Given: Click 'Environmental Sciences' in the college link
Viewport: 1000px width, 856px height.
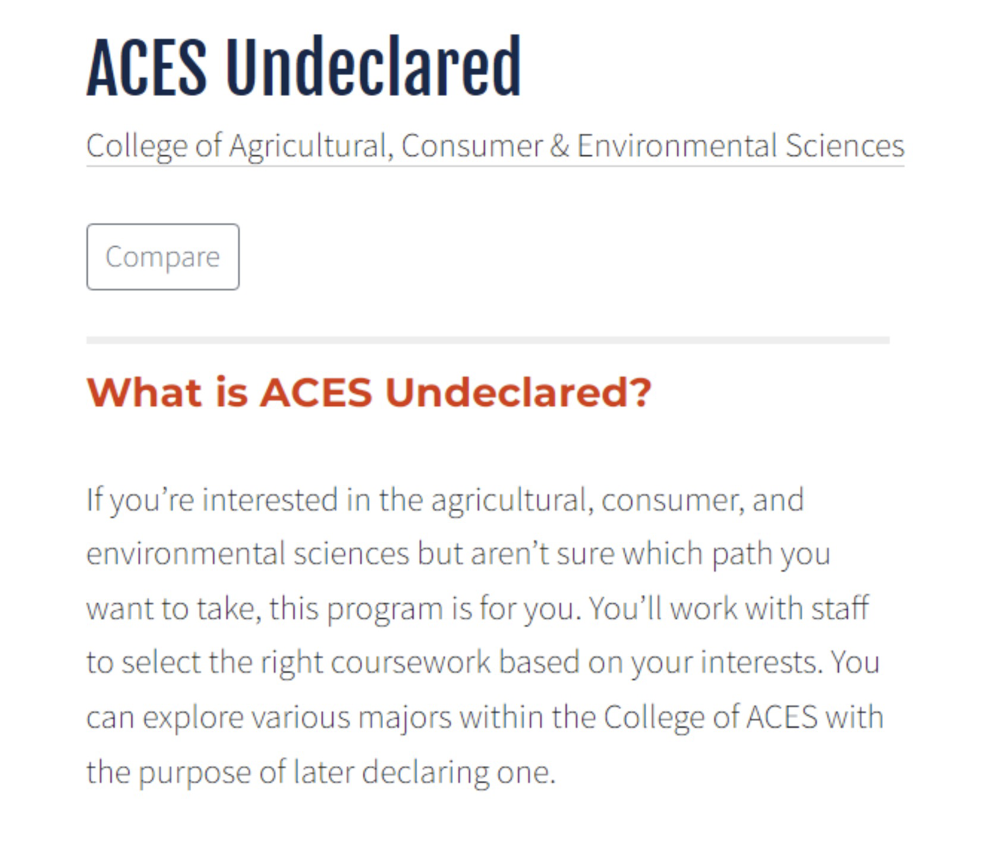Looking at the screenshot, I should click(740, 145).
